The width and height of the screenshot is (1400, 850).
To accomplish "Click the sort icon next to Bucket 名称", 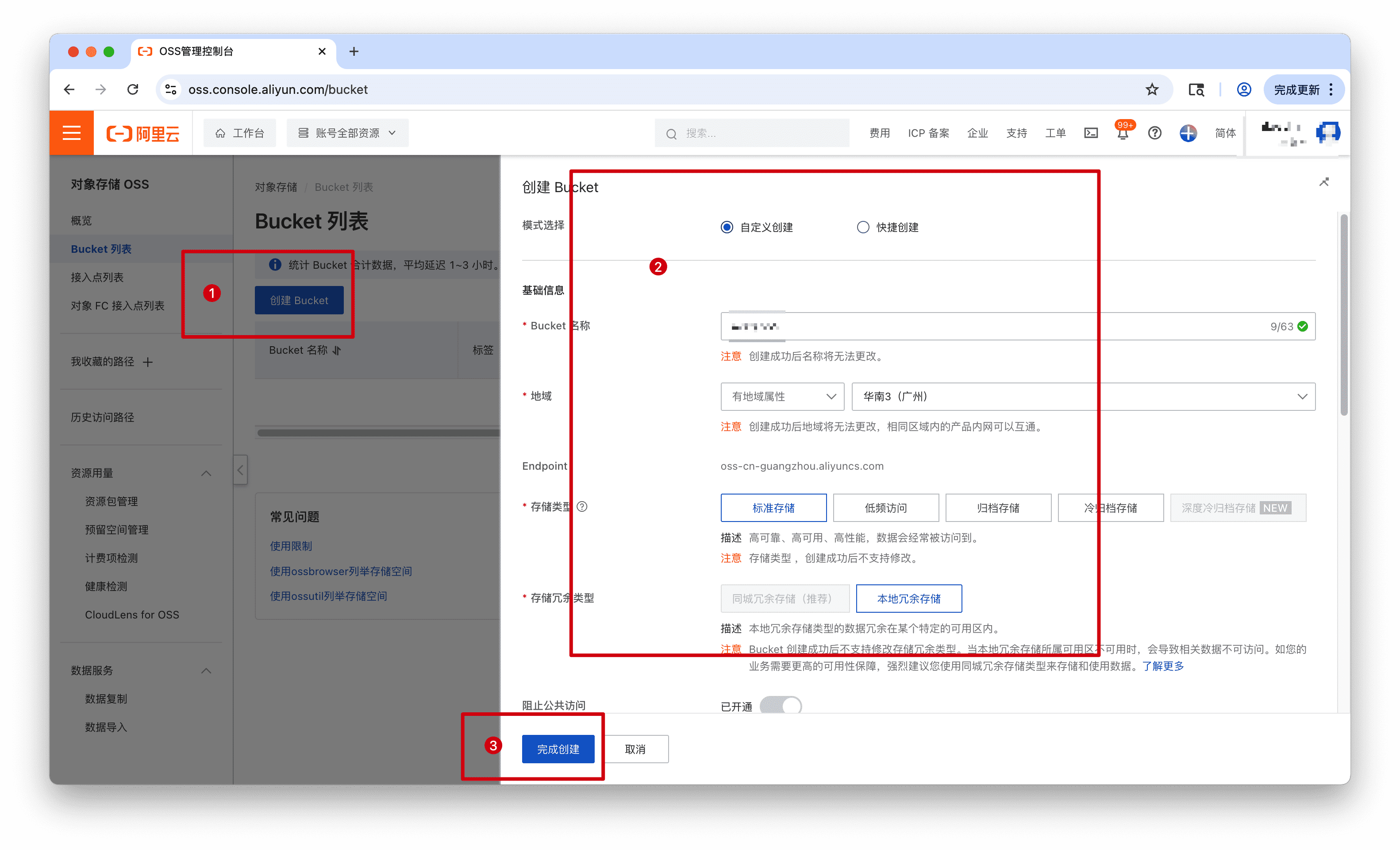I will click(x=337, y=350).
